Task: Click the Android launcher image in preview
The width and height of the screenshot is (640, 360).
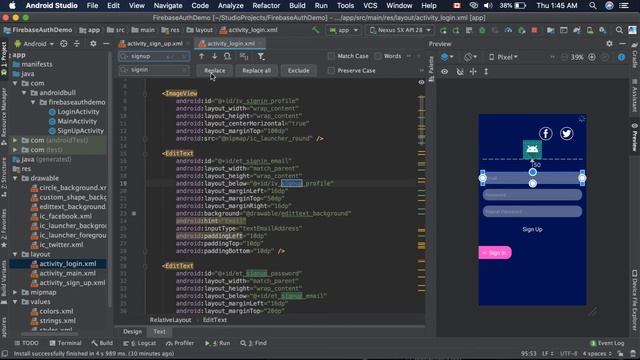Action: (532, 149)
